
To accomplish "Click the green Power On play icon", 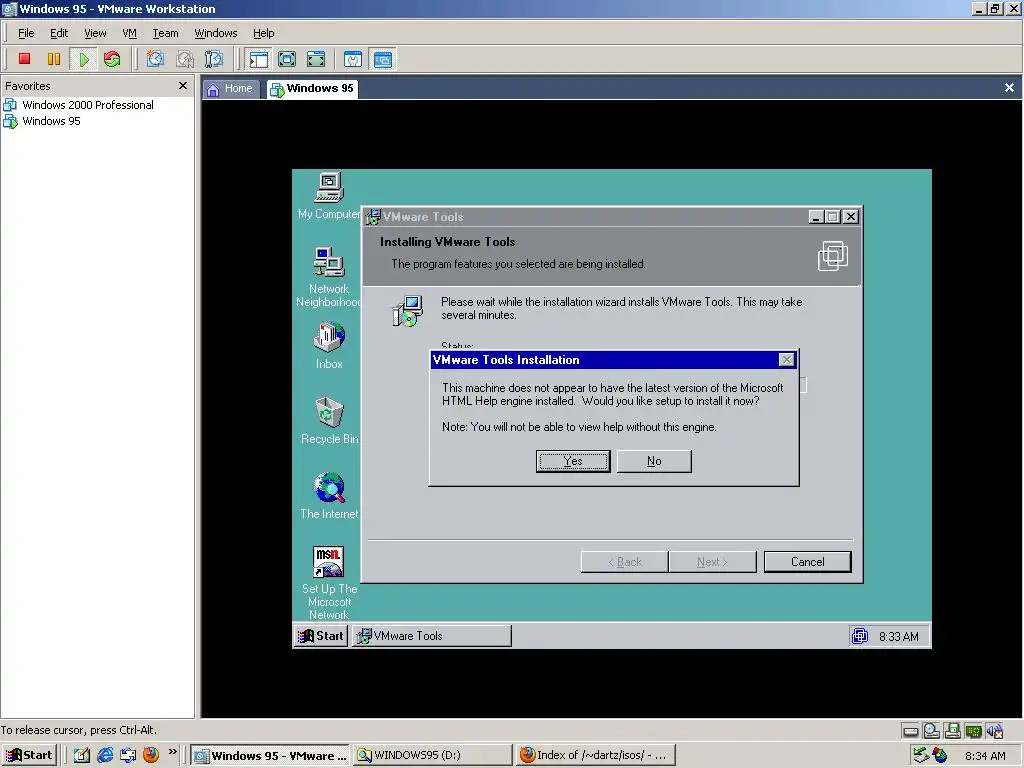I will coord(83,59).
